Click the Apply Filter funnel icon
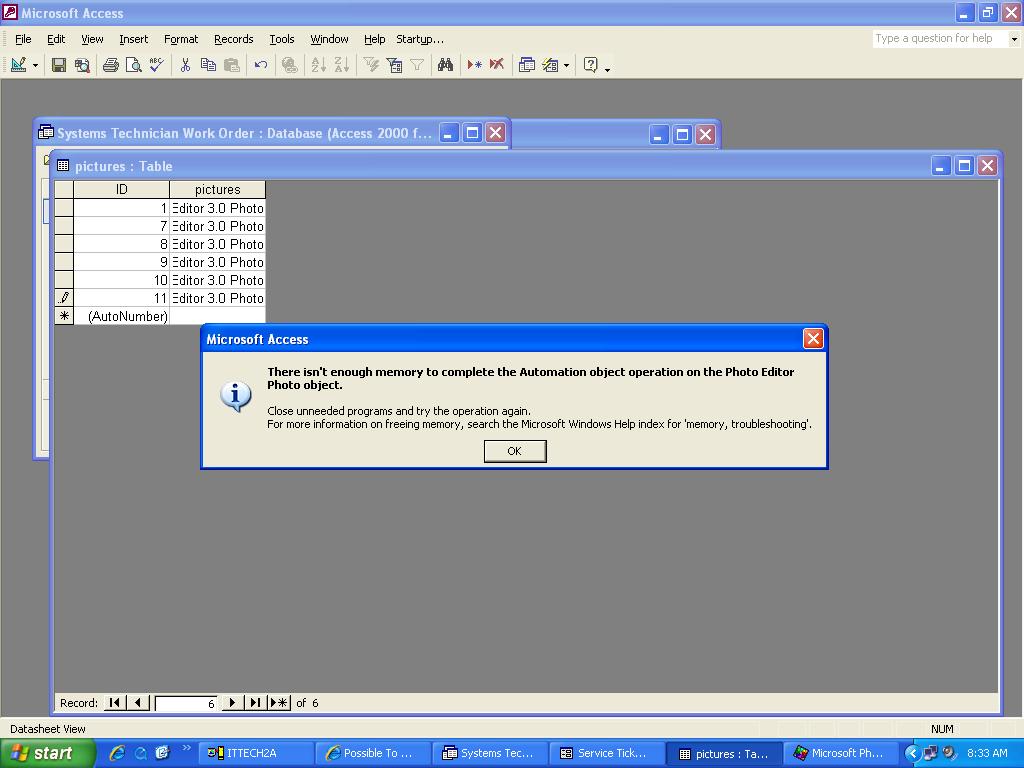The image size is (1024, 768). 417,65
